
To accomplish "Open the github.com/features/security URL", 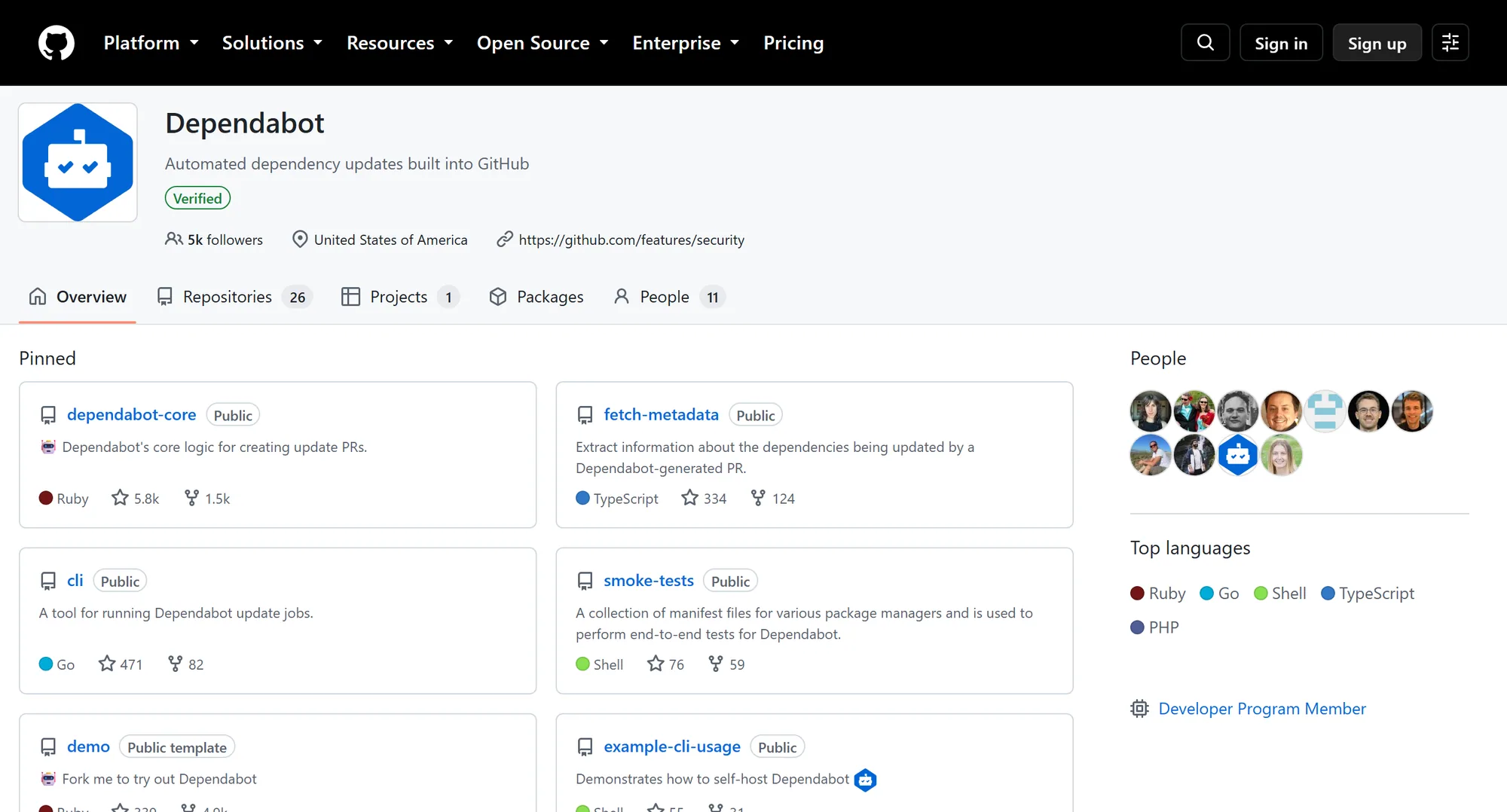I will coord(631,240).
